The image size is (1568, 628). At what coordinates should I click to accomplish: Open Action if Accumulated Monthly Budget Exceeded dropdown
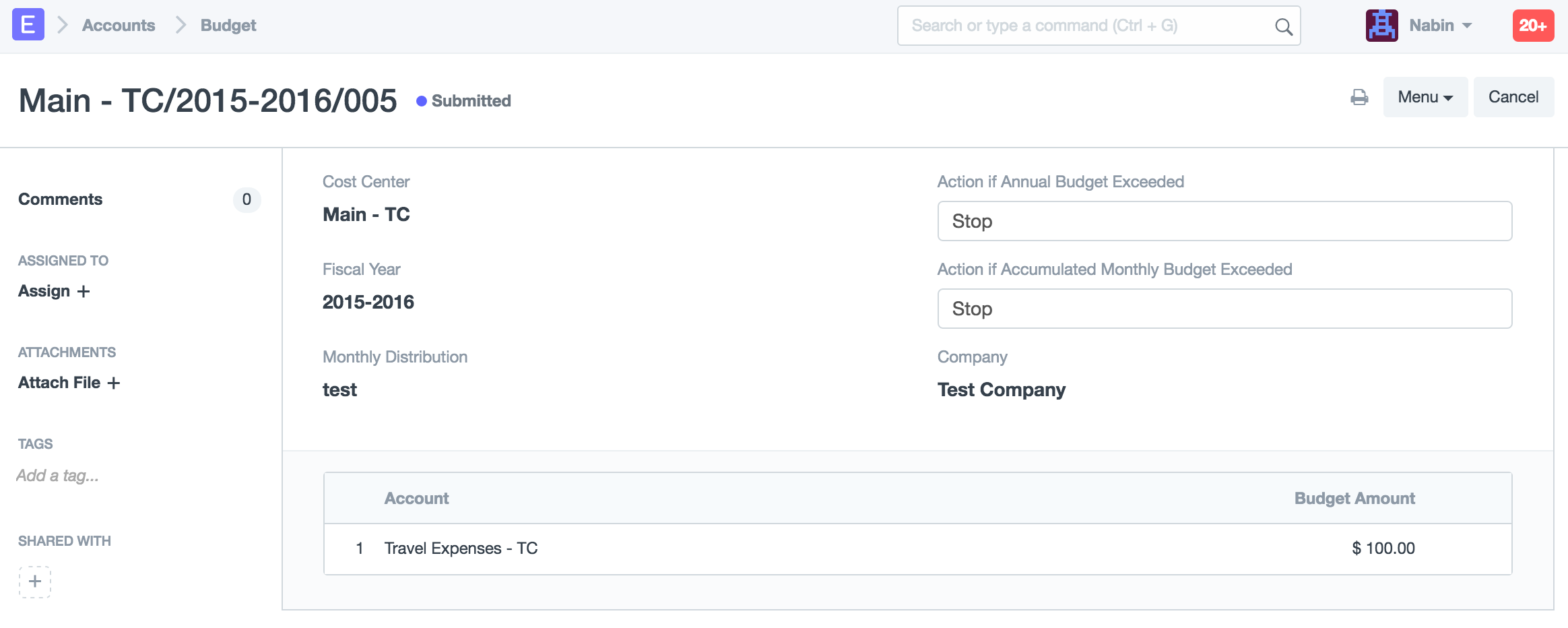tap(1224, 309)
